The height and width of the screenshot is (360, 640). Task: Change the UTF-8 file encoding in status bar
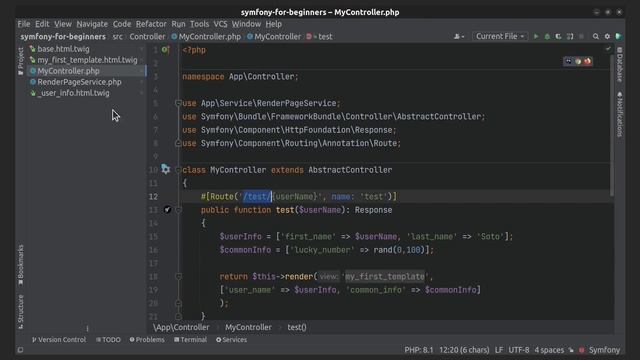(x=519, y=350)
